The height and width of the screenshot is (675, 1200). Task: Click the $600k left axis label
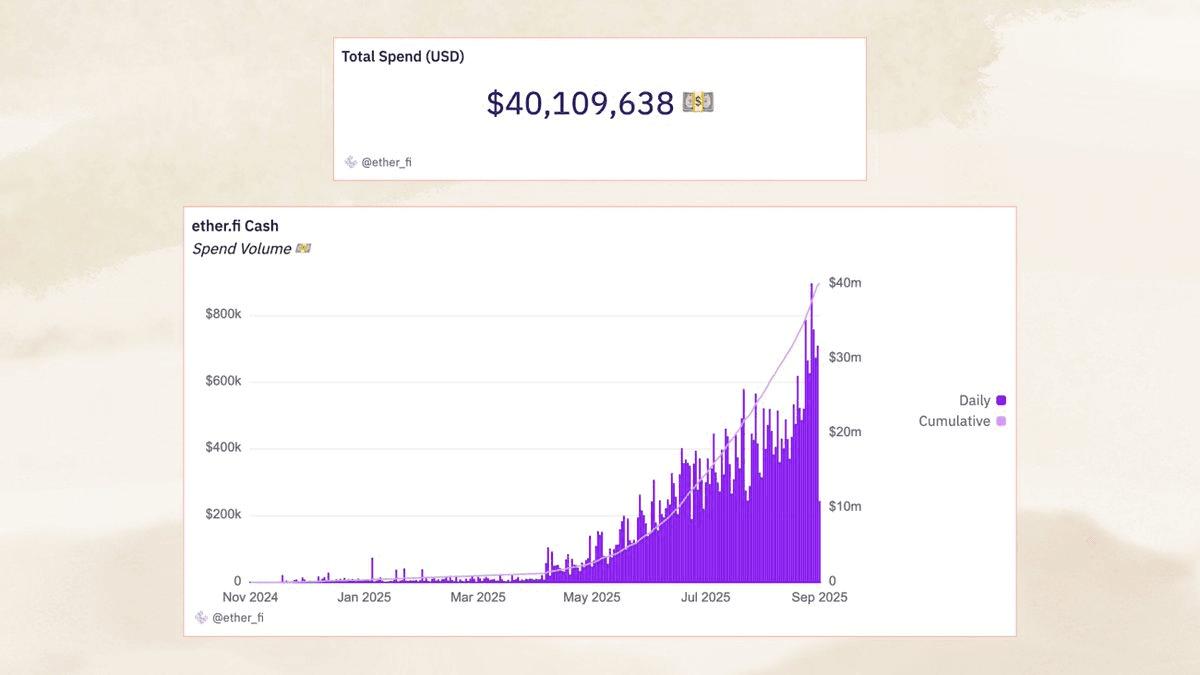click(223, 381)
